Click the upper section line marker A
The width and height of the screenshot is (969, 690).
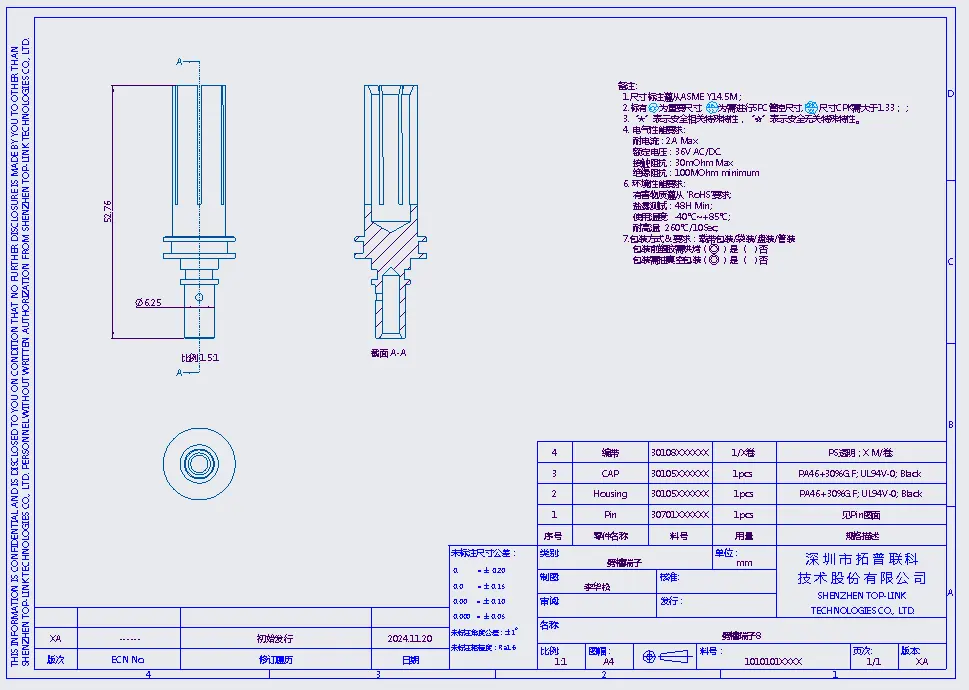pyautogui.click(x=180, y=62)
